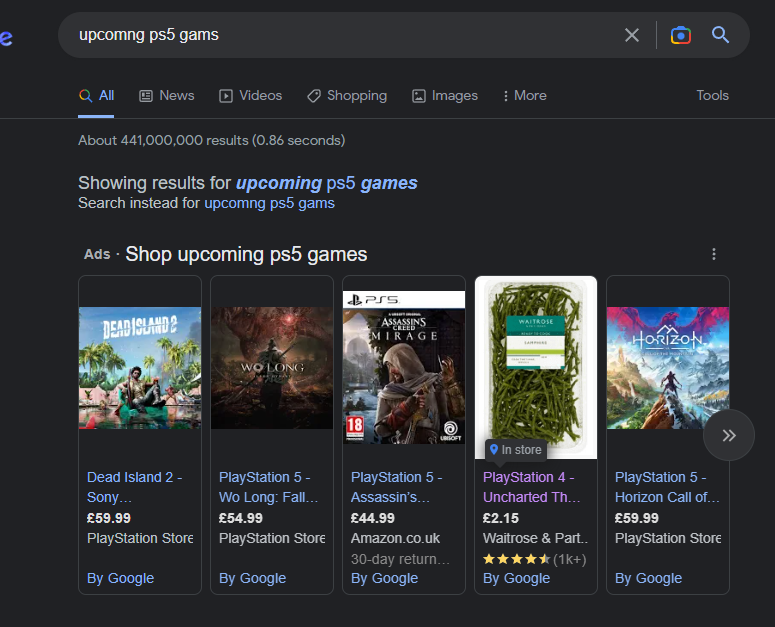Viewport: 775px width, 627px height.
Task: Open the Tools button
Action: (x=712, y=95)
